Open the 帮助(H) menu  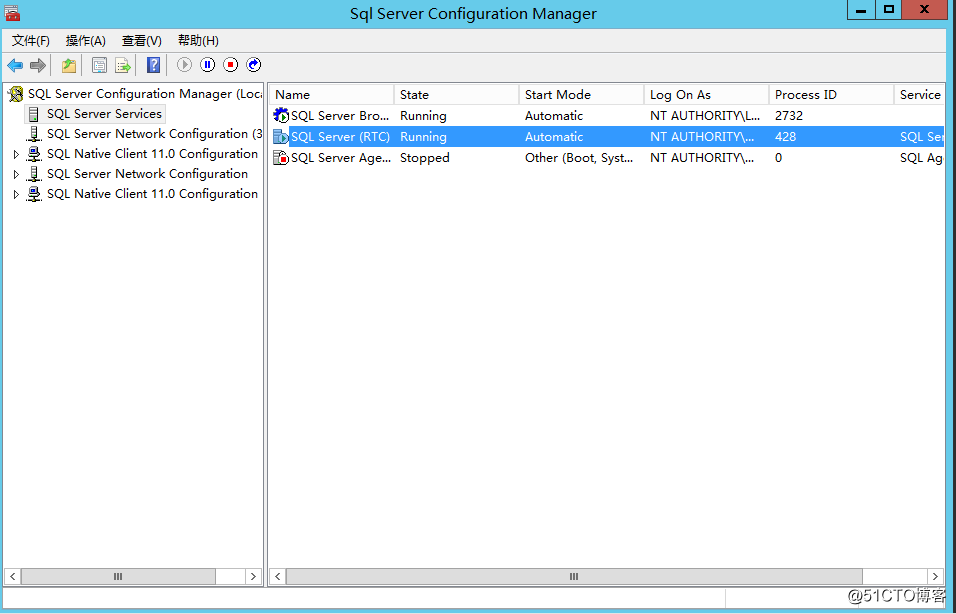click(x=198, y=41)
